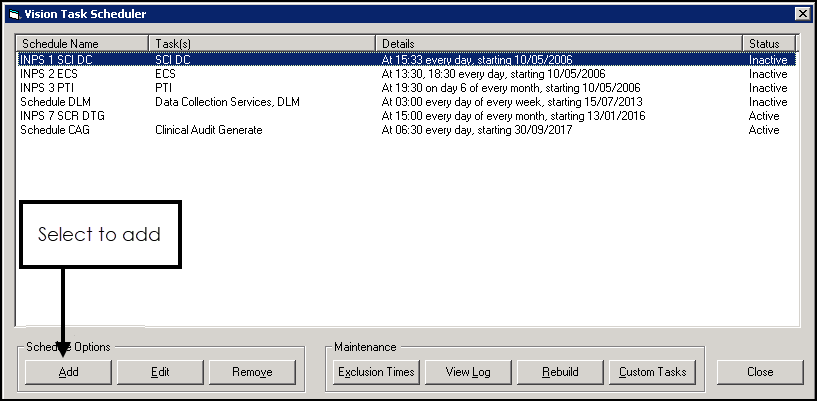Viewport: 817px width, 401px height.
Task: Click Active status of Schedule CAG
Action: (764, 130)
